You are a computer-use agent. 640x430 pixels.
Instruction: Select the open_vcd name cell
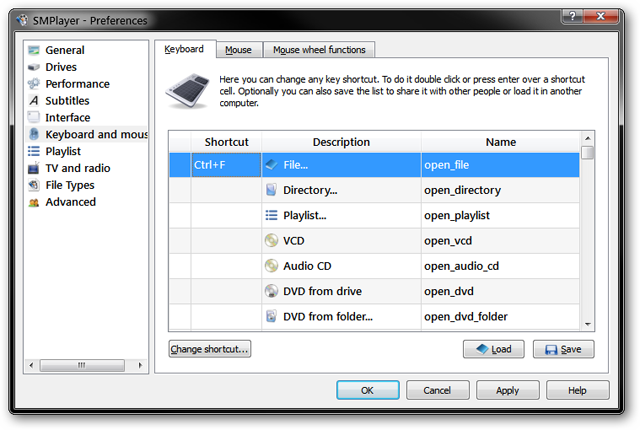click(500, 241)
